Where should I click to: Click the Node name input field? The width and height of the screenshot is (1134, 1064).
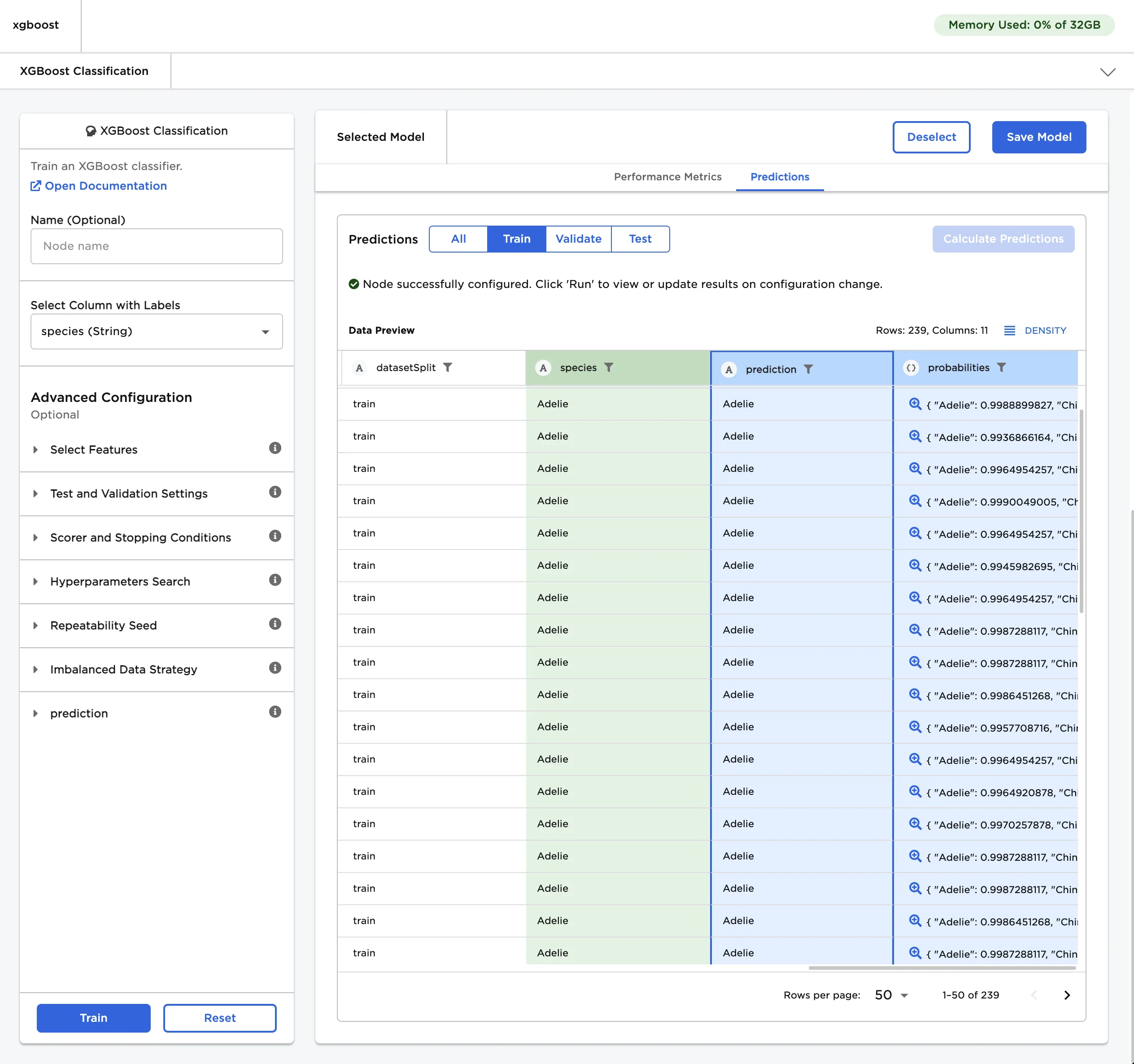[x=156, y=246]
